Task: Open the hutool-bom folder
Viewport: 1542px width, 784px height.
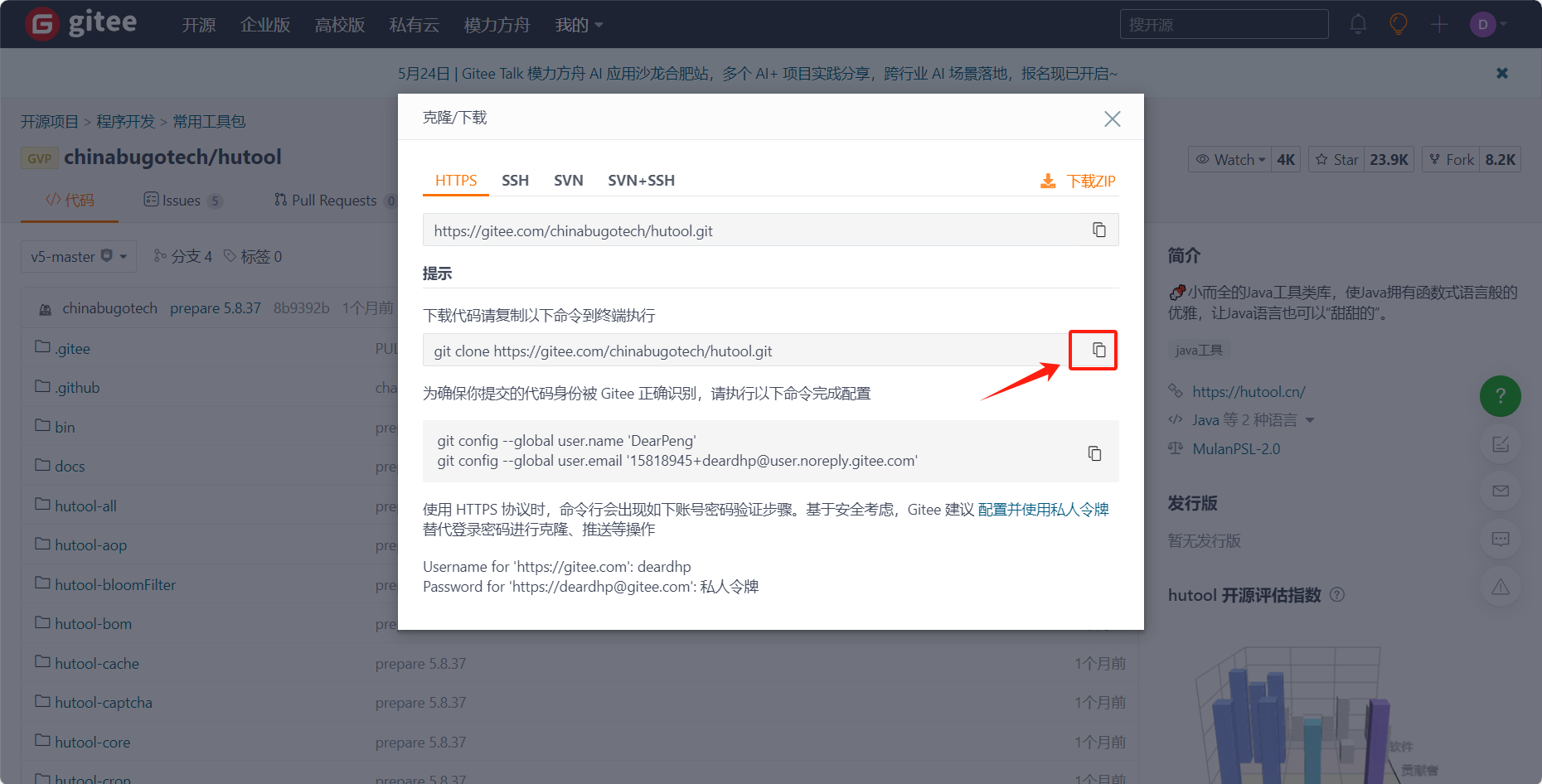Action: [93, 623]
